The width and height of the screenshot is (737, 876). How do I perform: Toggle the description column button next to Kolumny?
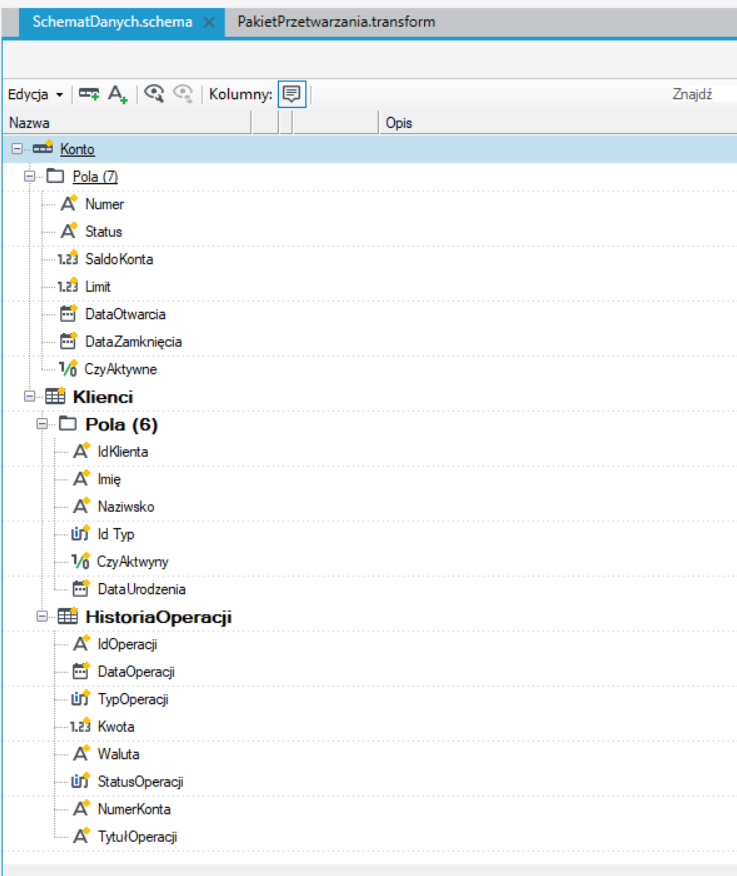292,94
